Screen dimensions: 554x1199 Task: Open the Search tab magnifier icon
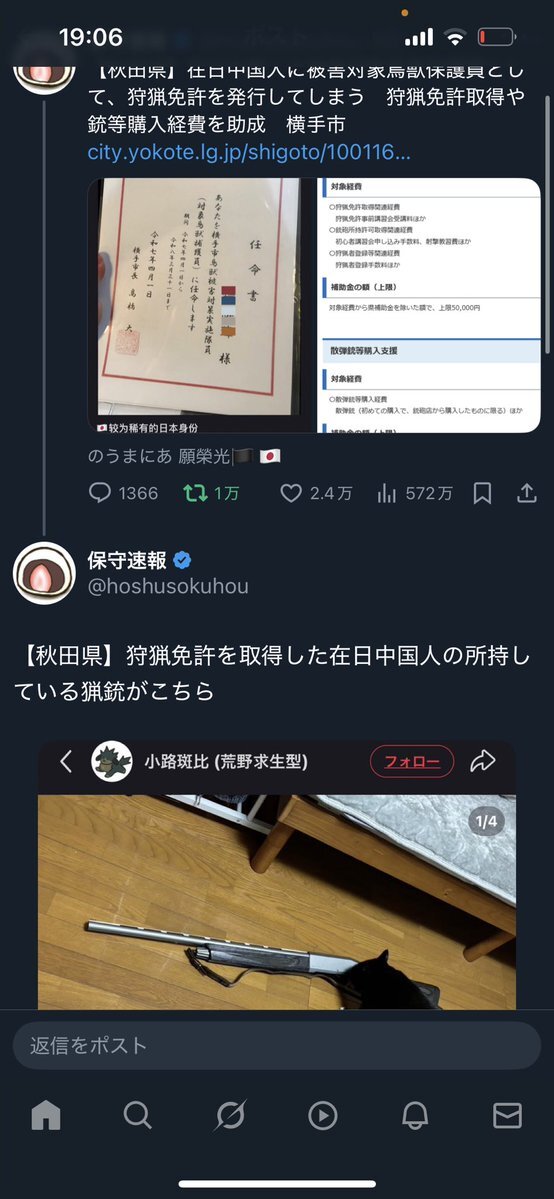click(x=138, y=1117)
